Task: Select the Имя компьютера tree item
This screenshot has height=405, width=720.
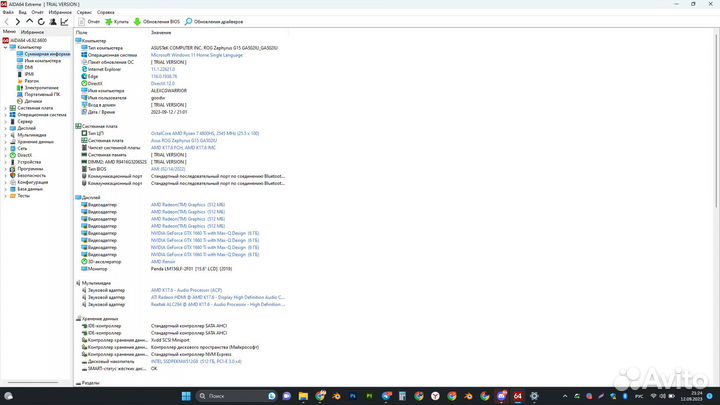Action: pyautogui.click(x=42, y=61)
